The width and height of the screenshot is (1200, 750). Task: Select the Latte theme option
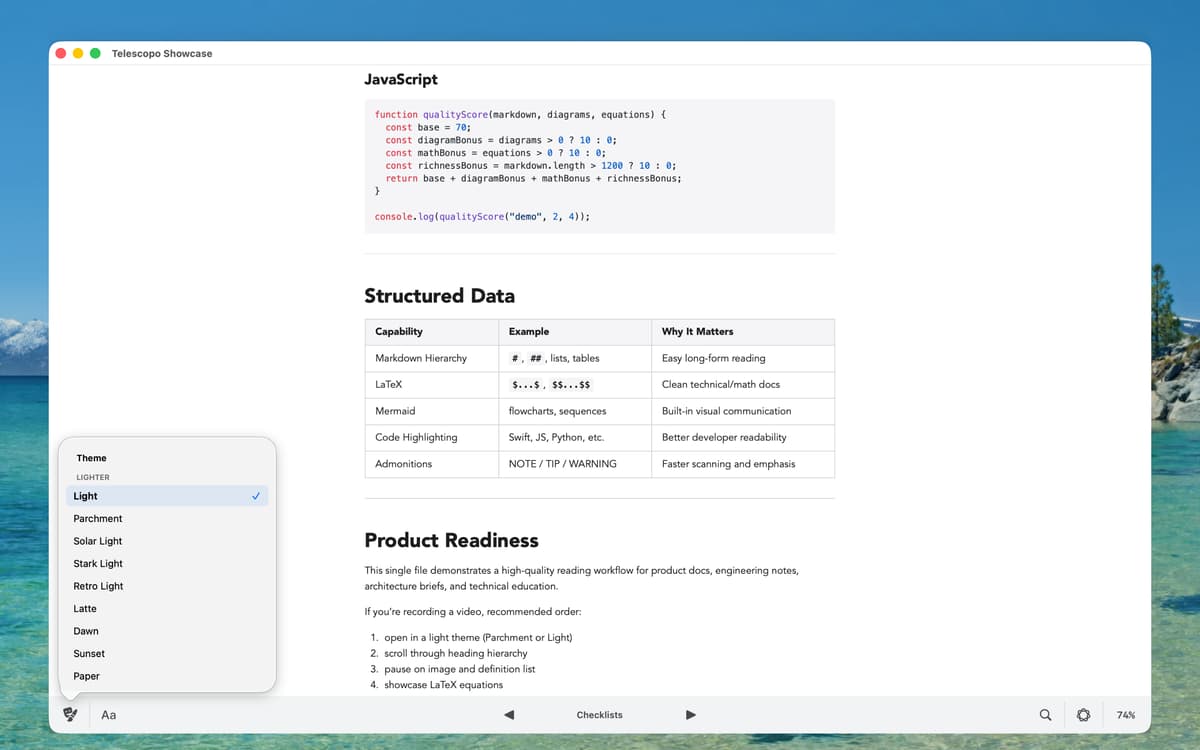click(86, 609)
